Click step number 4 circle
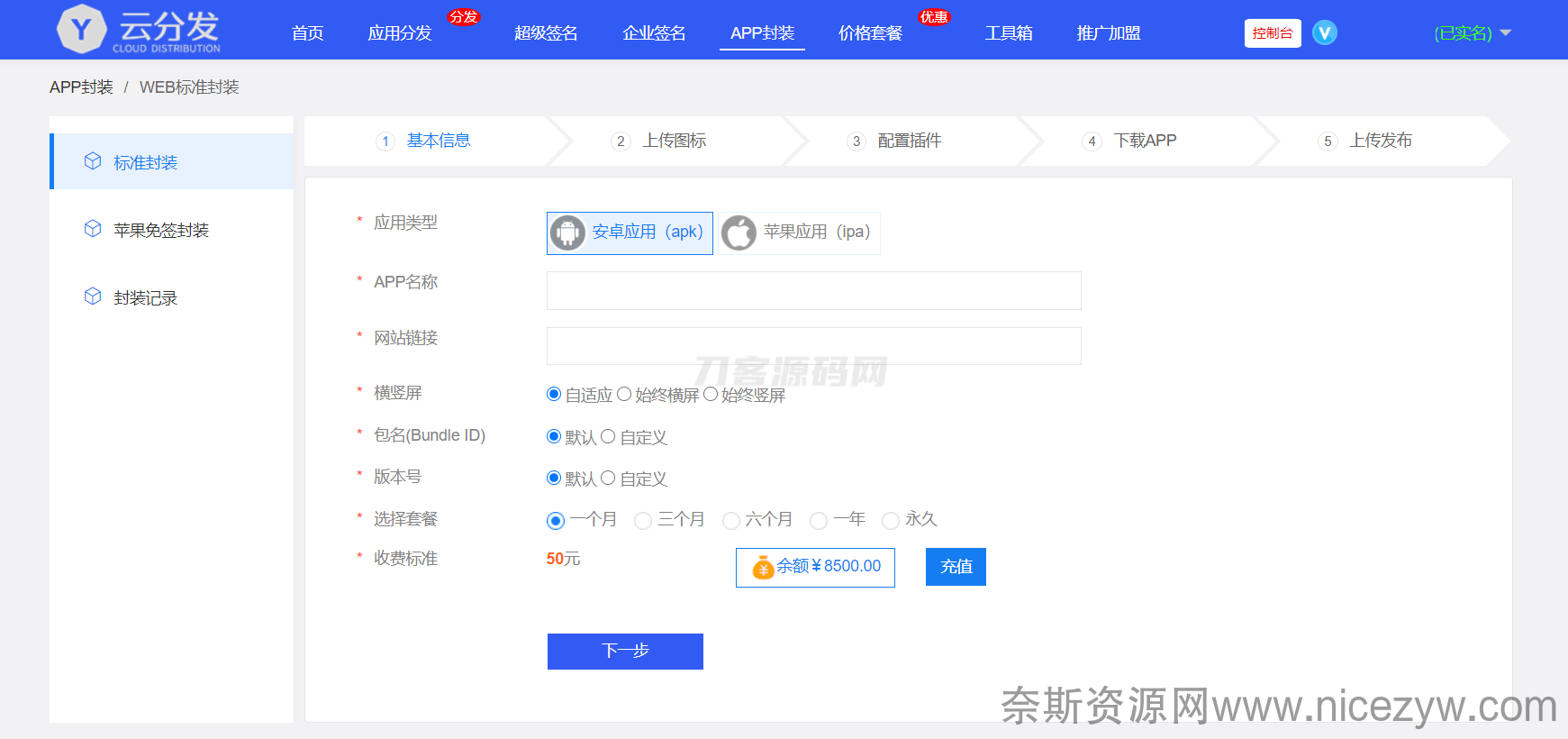 pos(1092,141)
